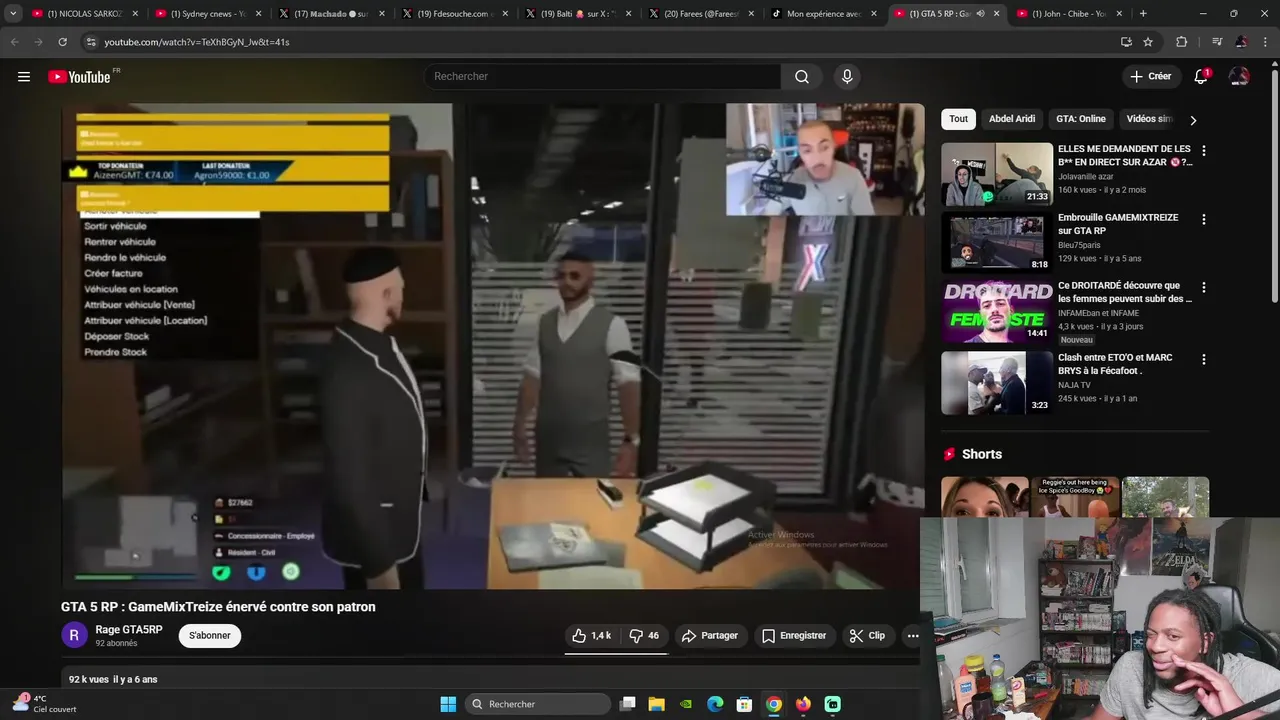The height and width of the screenshot is (720, 1280).
Task: Open options for "ELLES ME DEMANDENT" video
Action: click(x=1203, y=151)
